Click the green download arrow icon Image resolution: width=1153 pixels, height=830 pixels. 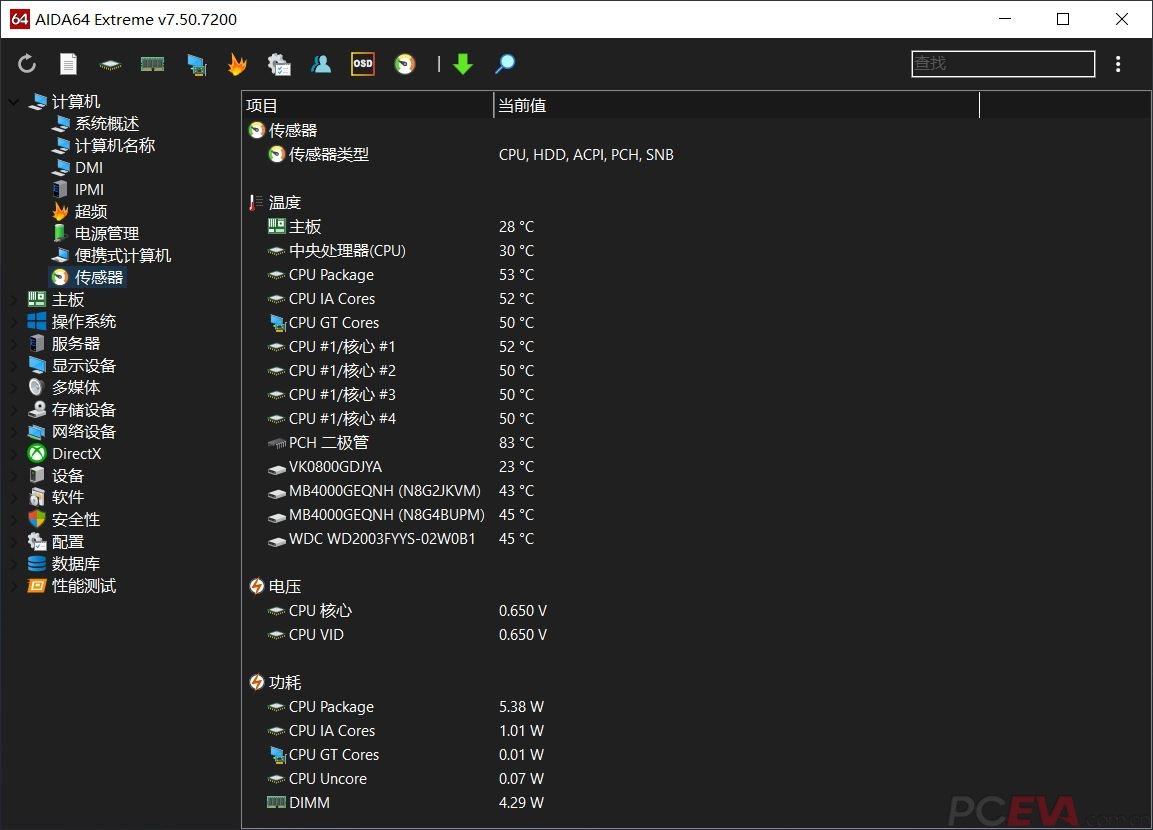463,64
